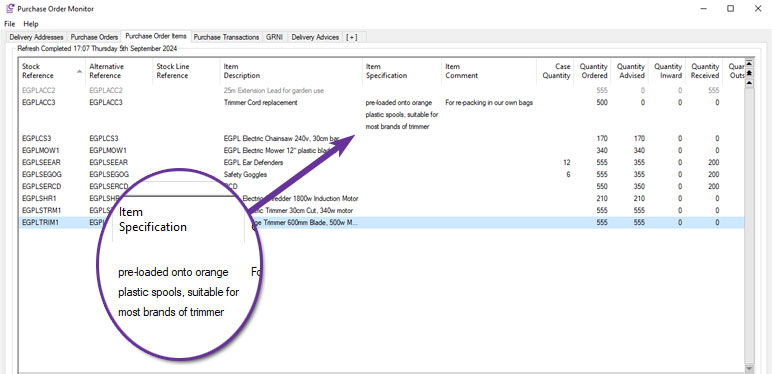Viewport: 772px width, 374px height.
Task: Click quantity ordered 550 for EGPLSERCD
Action: pyautogui.click(x=602, y=187)
